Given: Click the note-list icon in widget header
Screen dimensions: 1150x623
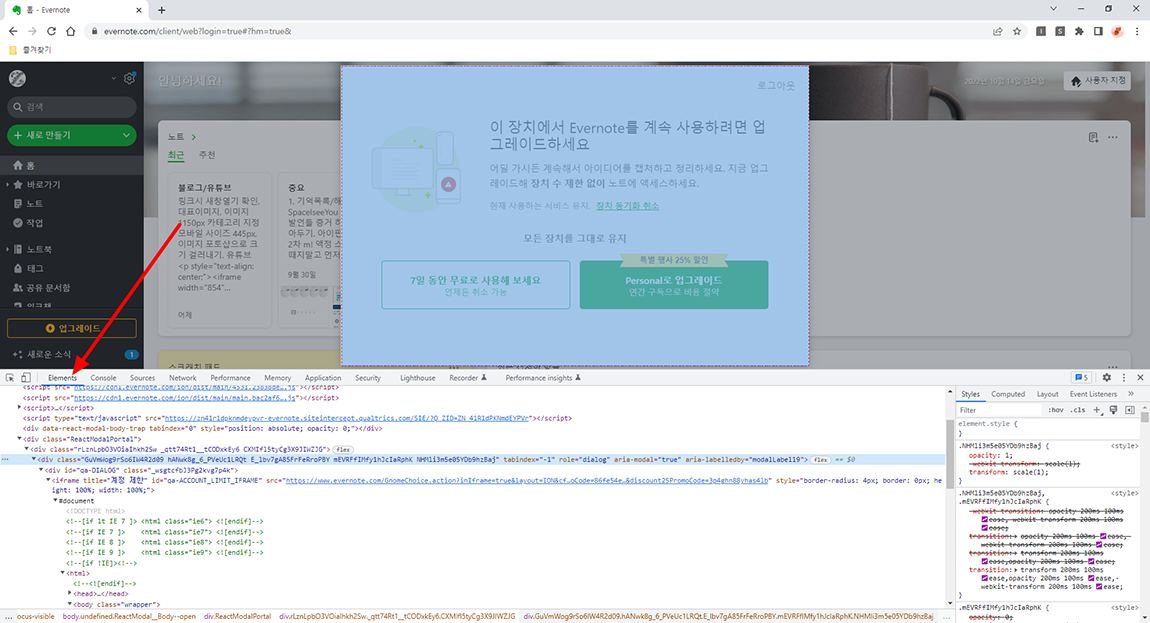Looking at the screenshot, I should coord(1093,137).
